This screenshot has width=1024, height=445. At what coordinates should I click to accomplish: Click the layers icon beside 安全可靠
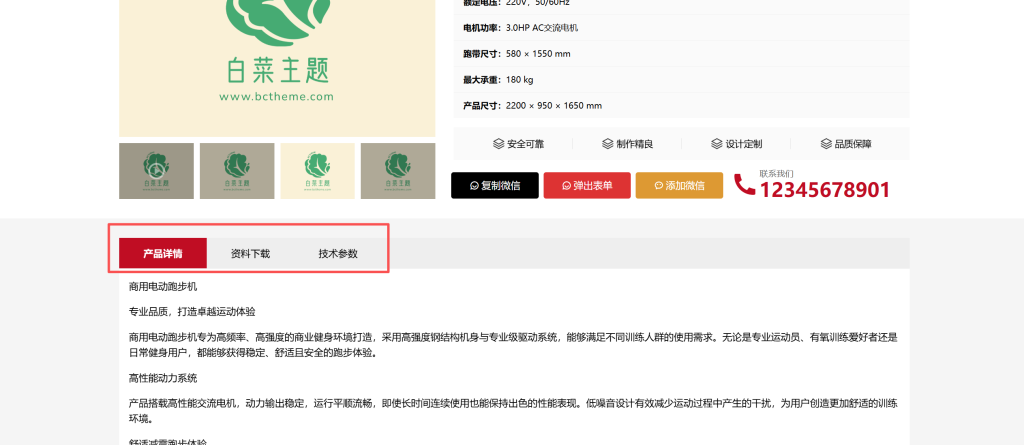coord(499,144)
